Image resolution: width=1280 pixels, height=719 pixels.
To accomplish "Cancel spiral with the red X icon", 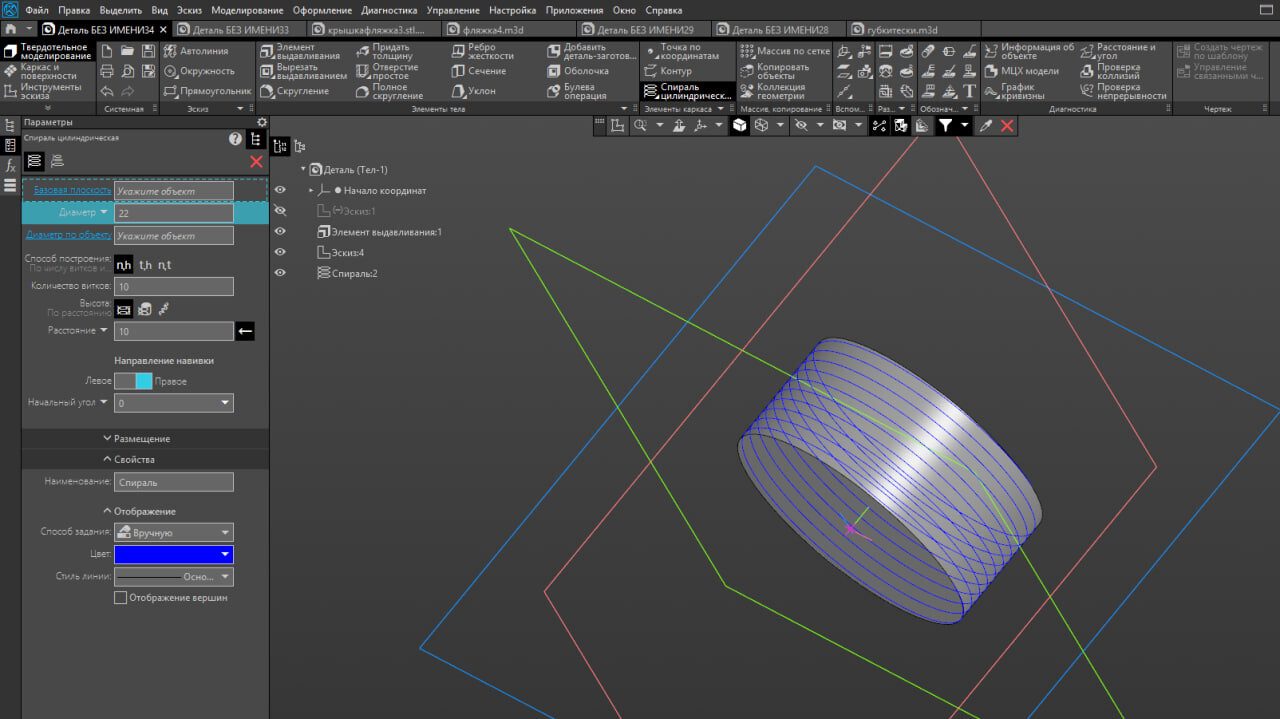I will click(x=256, y=161).
